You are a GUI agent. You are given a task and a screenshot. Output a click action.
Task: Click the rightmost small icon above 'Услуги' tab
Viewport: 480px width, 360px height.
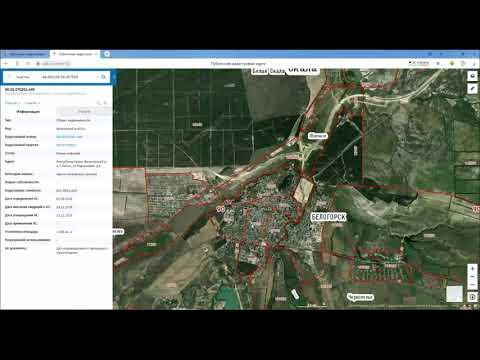(x=106, y=103)
